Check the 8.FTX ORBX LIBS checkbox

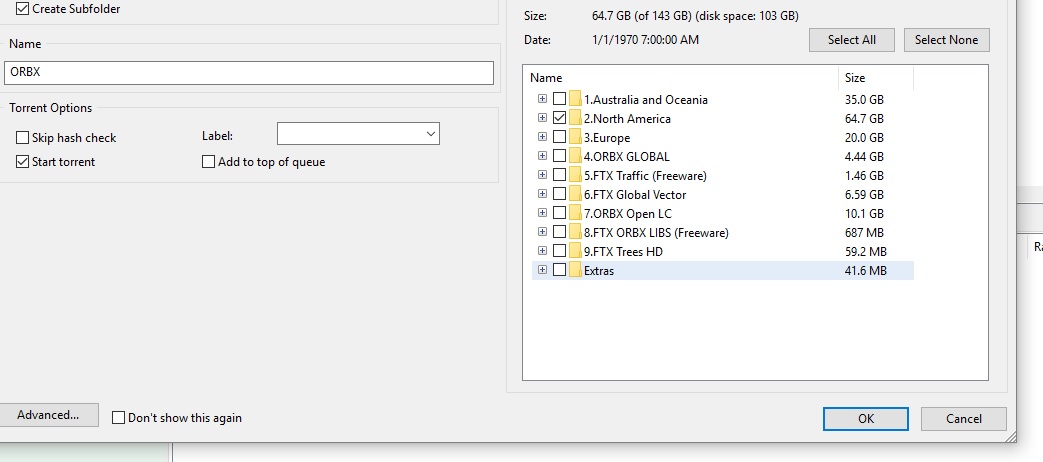point(559,231)
